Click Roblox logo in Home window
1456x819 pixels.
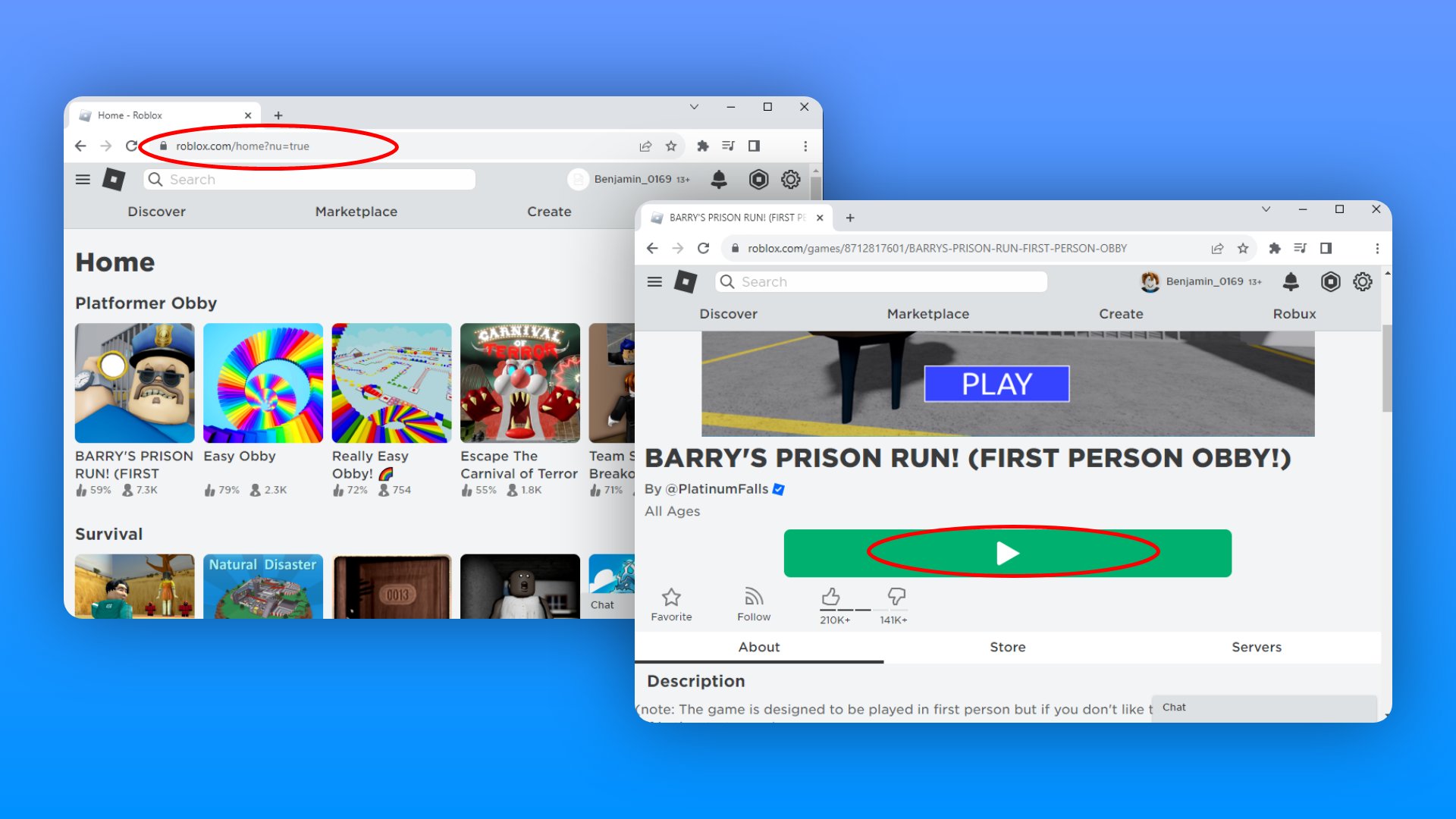114,180
